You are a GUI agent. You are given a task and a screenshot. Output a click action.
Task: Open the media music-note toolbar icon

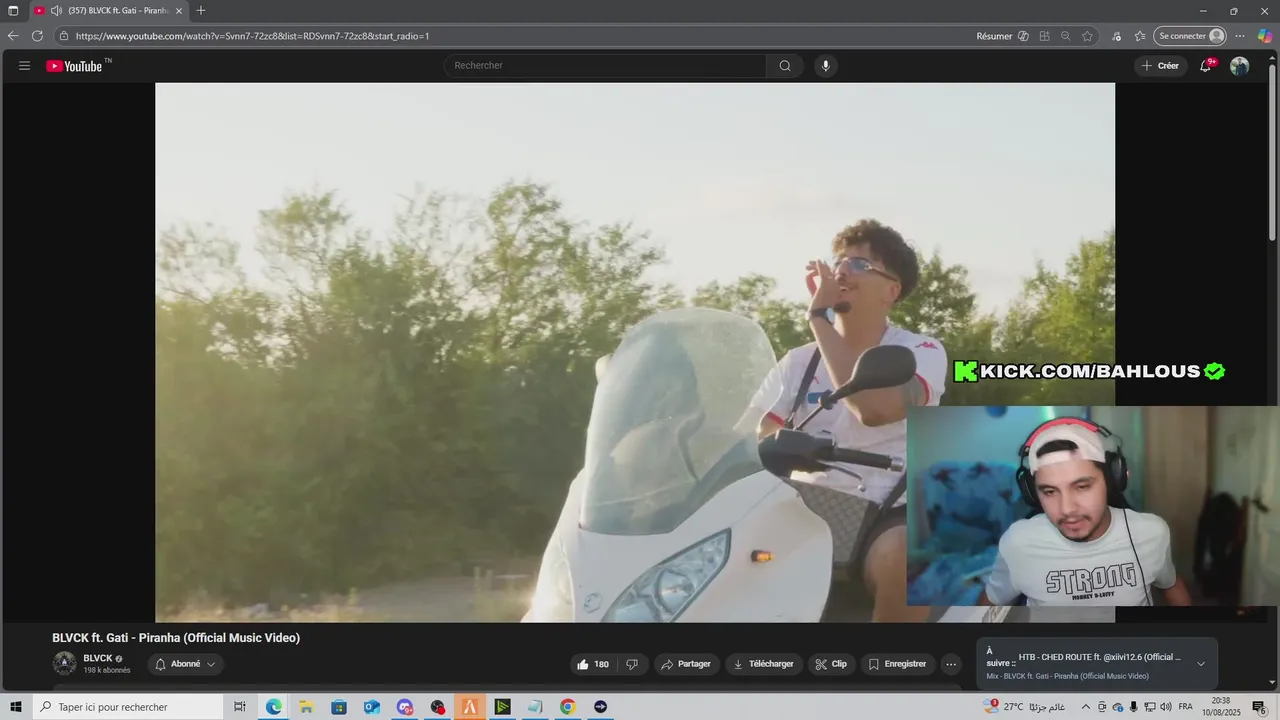pyautogui.click(x=1117, y=36)
